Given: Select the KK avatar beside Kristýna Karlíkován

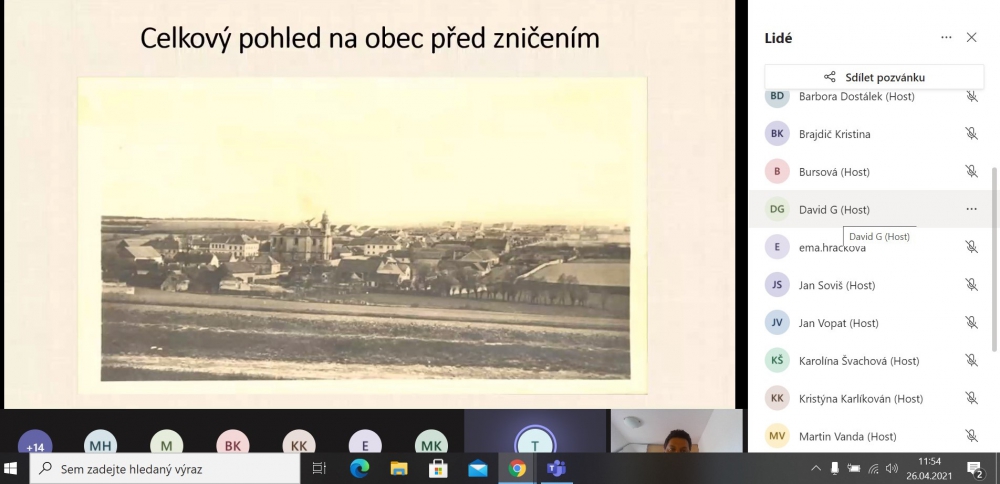Looking at the screenshot, I should click(x=777, y=399).
